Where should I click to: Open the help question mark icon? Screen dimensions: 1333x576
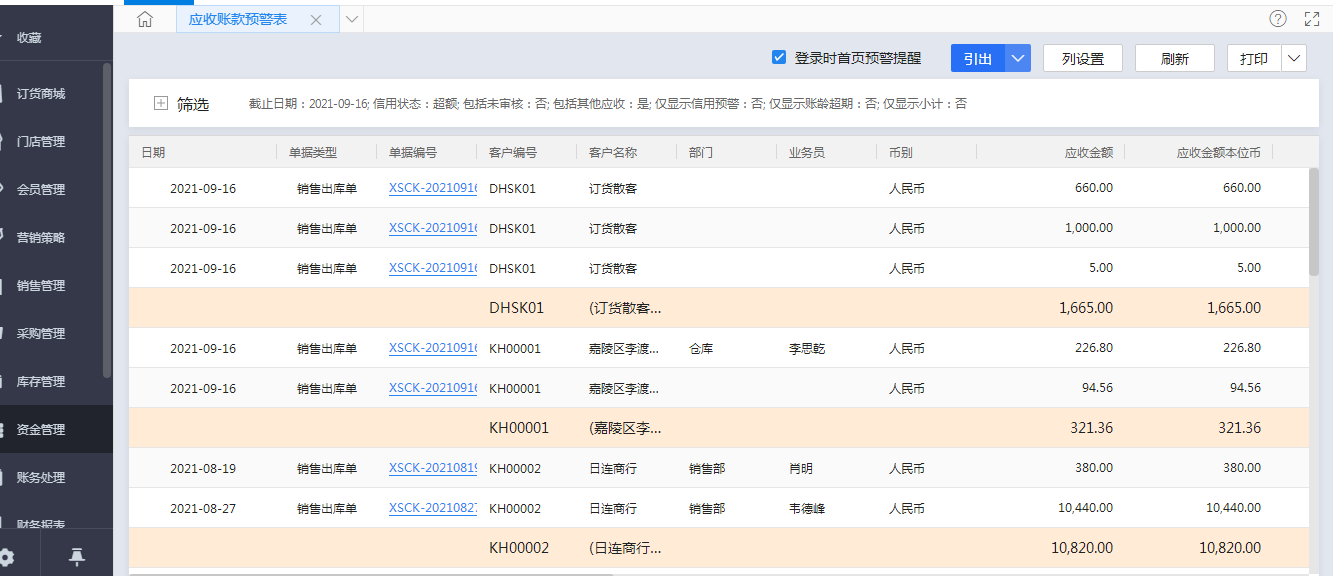(1277, 19)
